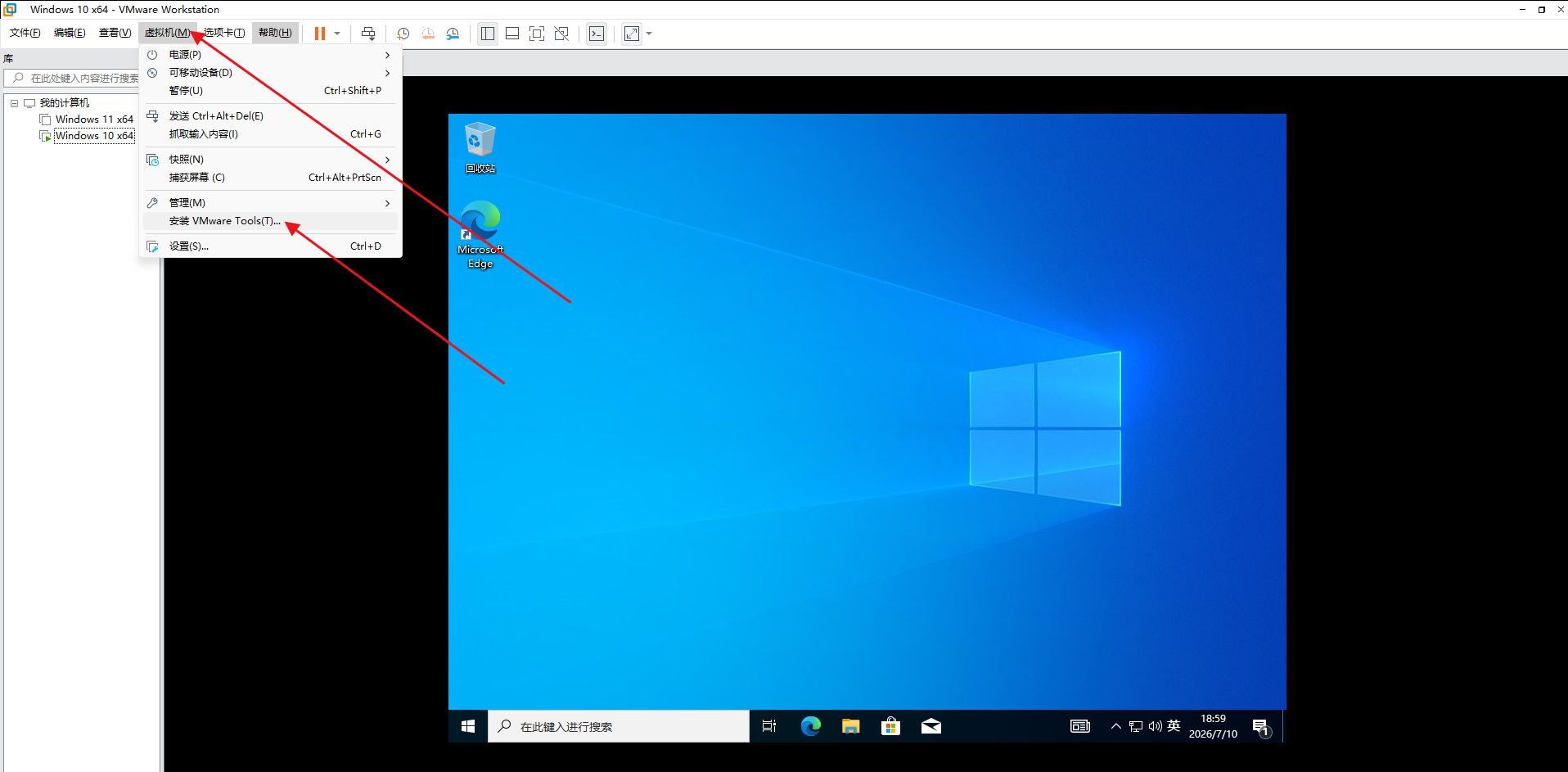Image resolution: width=1568 pixels, height=772 pixels.
Task: Click the 回收站 desktop icon in guest
Action: (480, 148)
